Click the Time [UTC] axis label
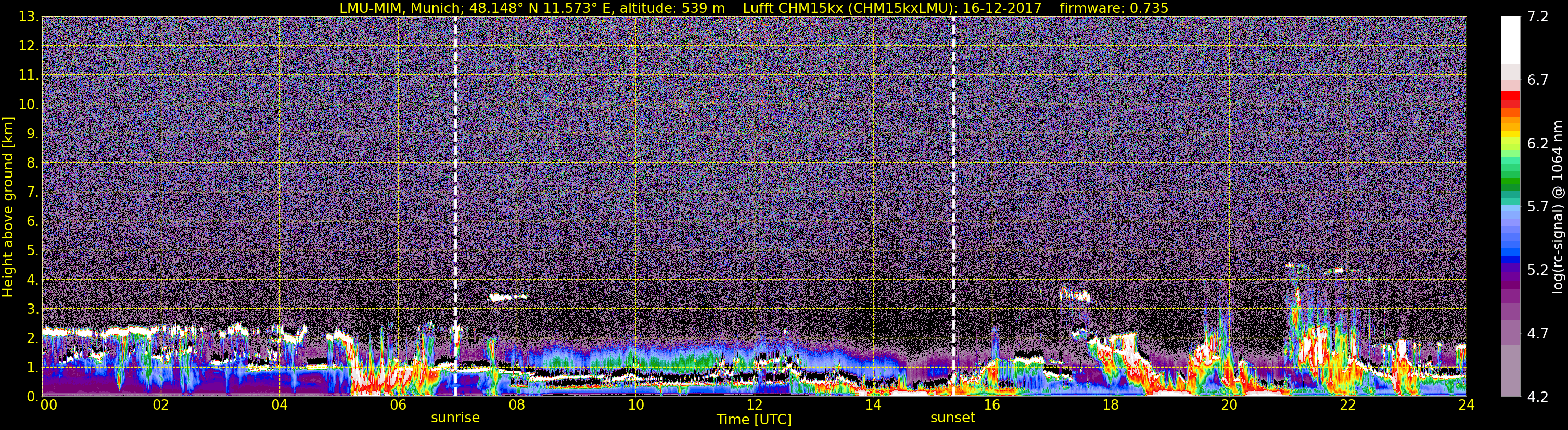1568x430 pixels. [x=754, y=420]
